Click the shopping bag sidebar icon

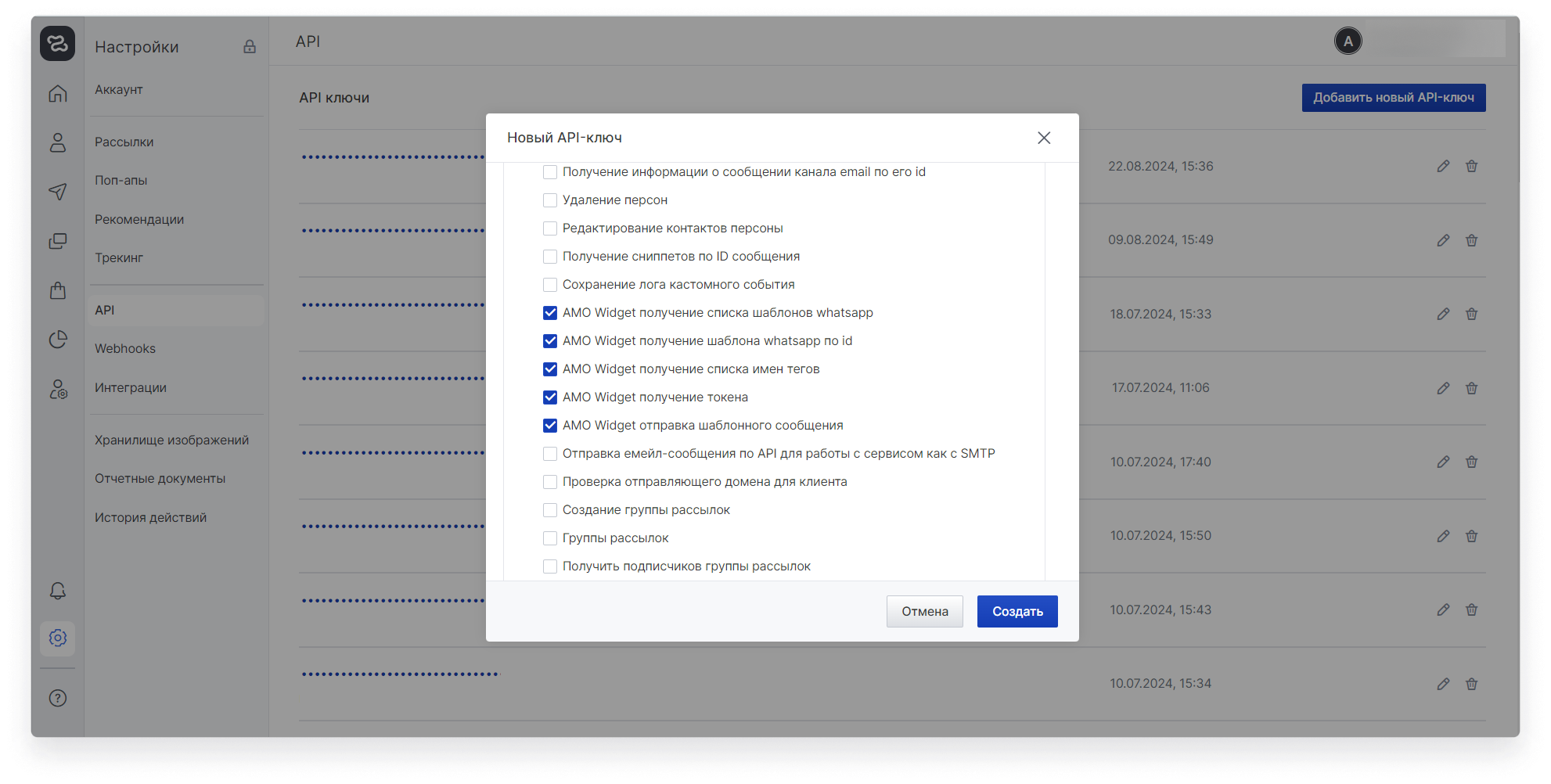[58, 290]
